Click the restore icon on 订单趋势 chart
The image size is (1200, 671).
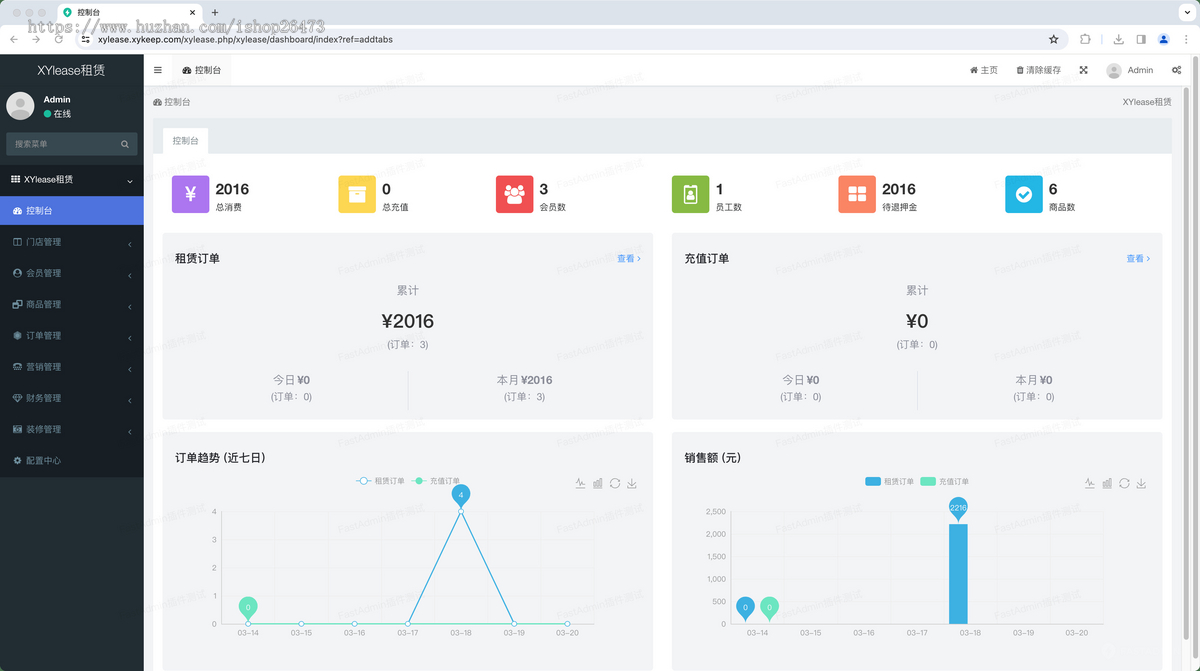click(615, 483)
